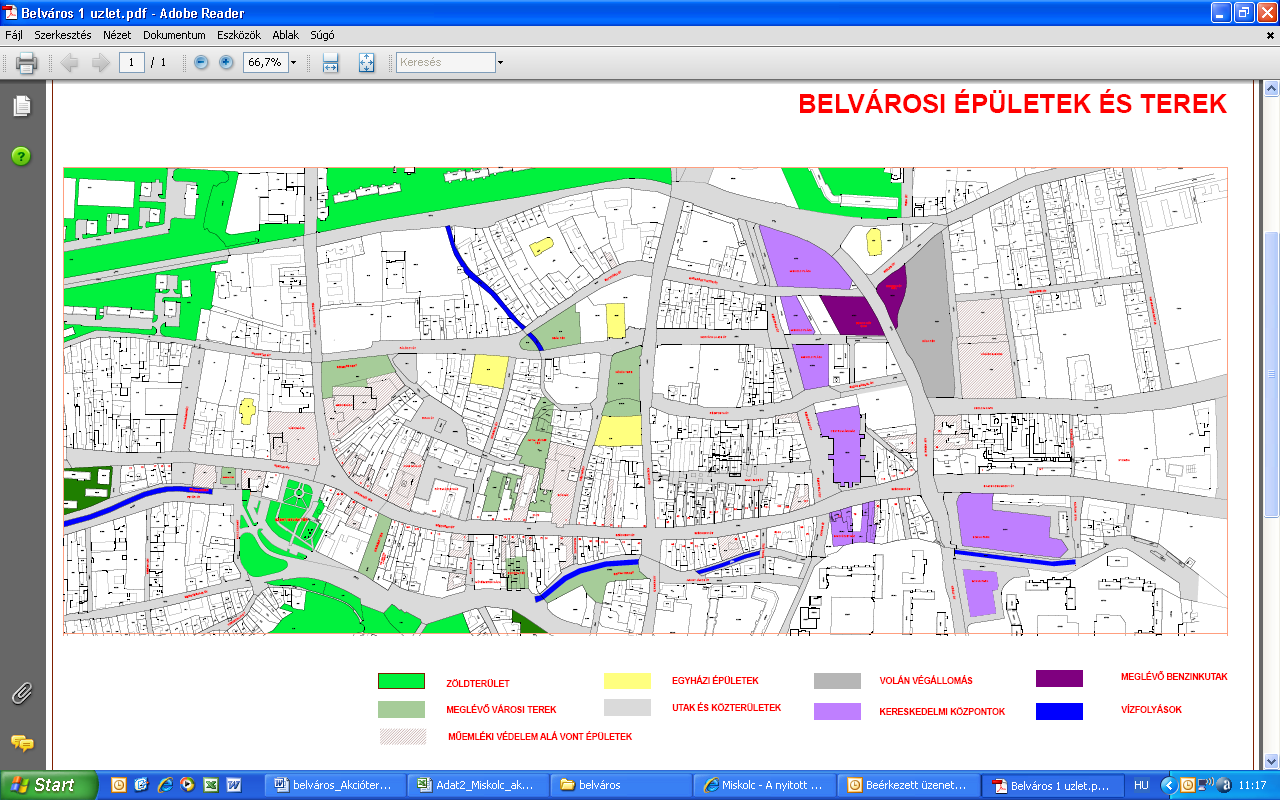This screenshot has width=1280, height=800.
Task: Select the Fit Width scrolling icon
Action: pyautogui.click(x=331, y=63)
